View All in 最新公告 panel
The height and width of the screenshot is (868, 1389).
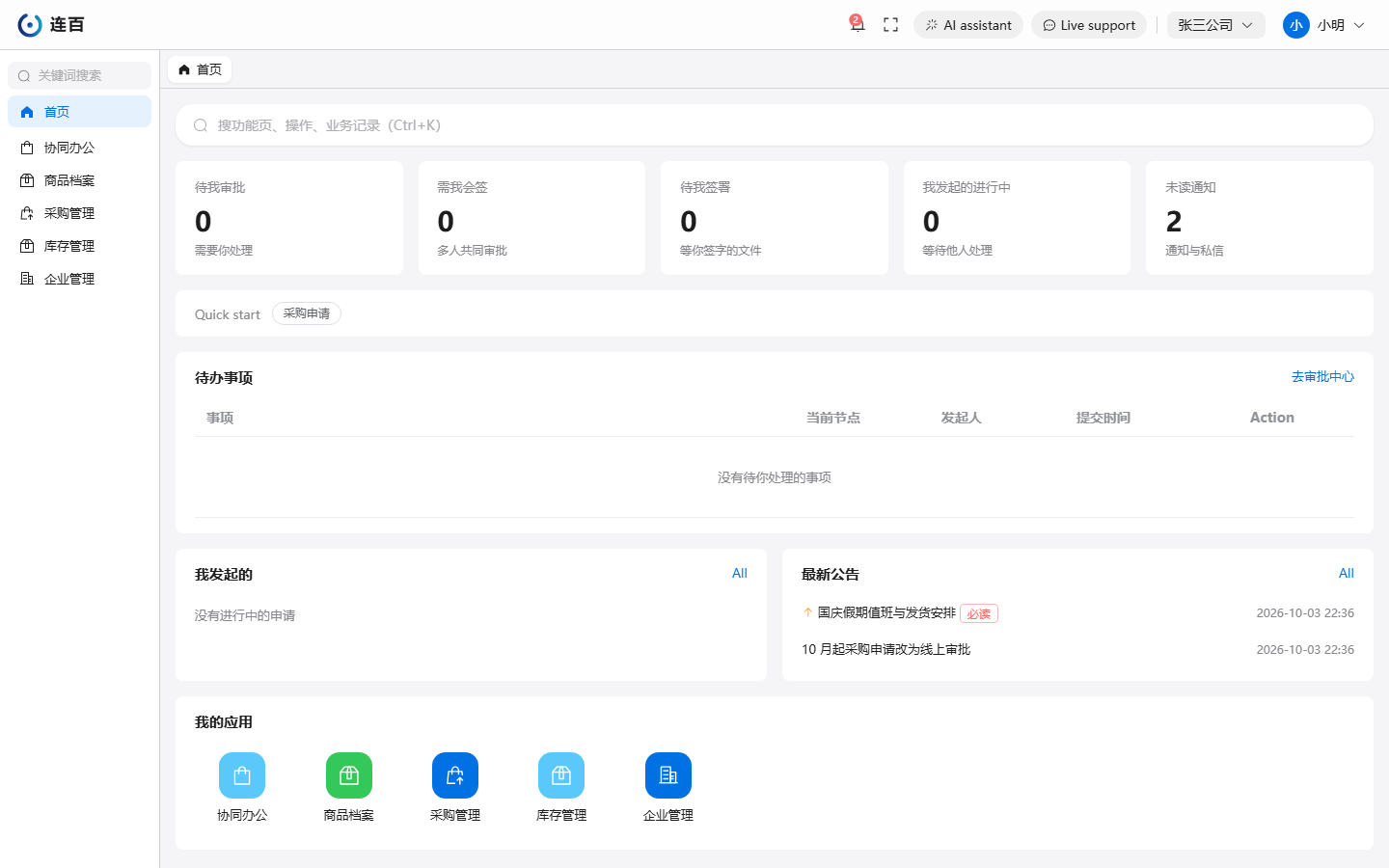1347,573
